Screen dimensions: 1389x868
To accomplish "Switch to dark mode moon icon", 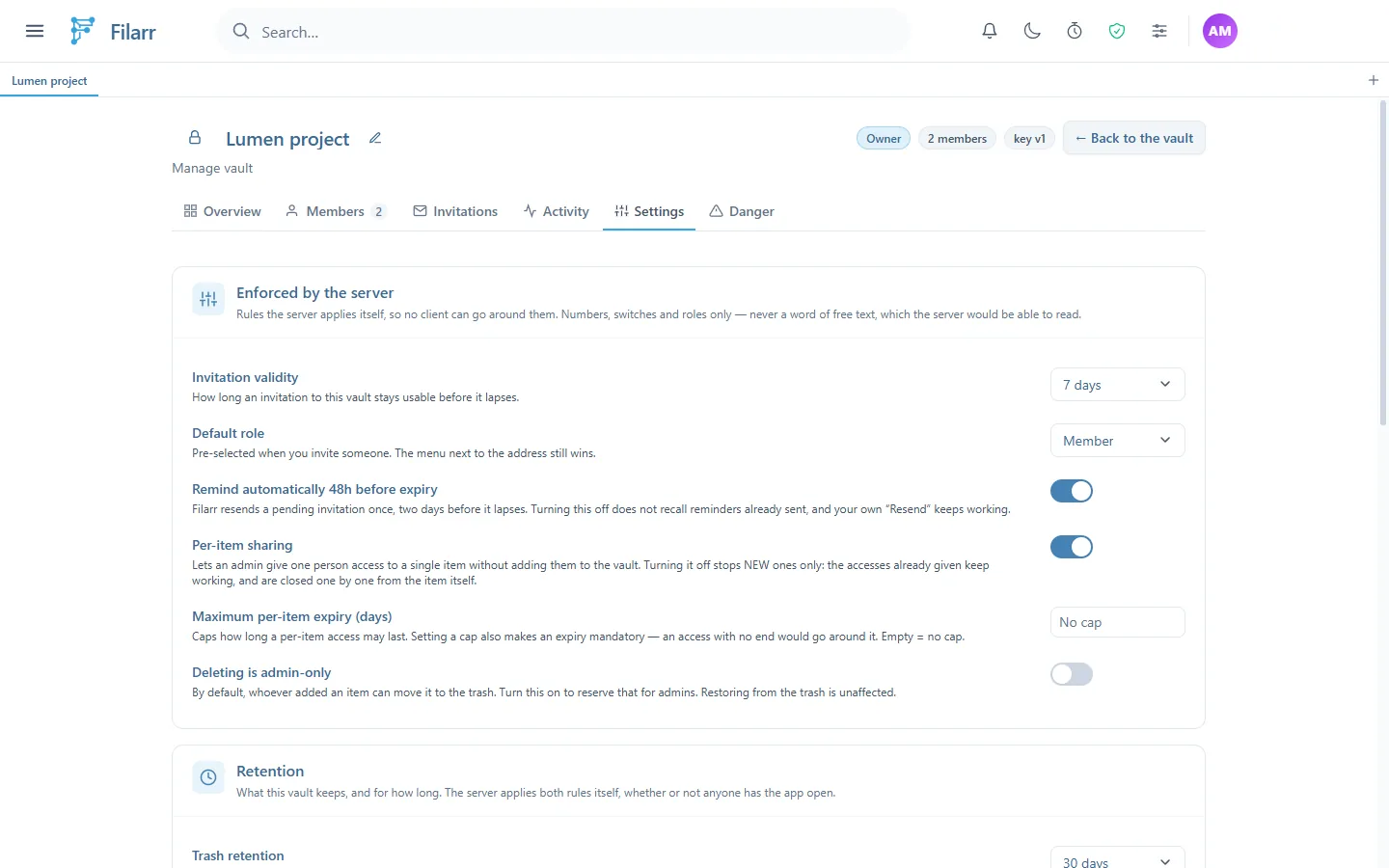I will [1032, 31].
